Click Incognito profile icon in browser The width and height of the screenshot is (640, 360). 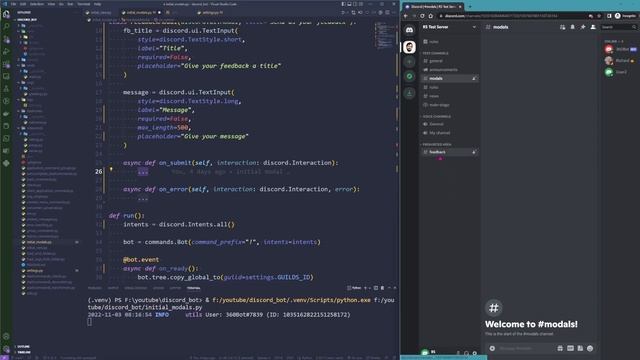click(618, 16)
